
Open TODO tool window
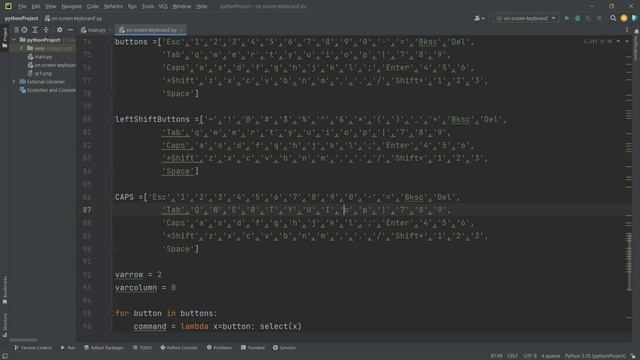tap(142, 348)
